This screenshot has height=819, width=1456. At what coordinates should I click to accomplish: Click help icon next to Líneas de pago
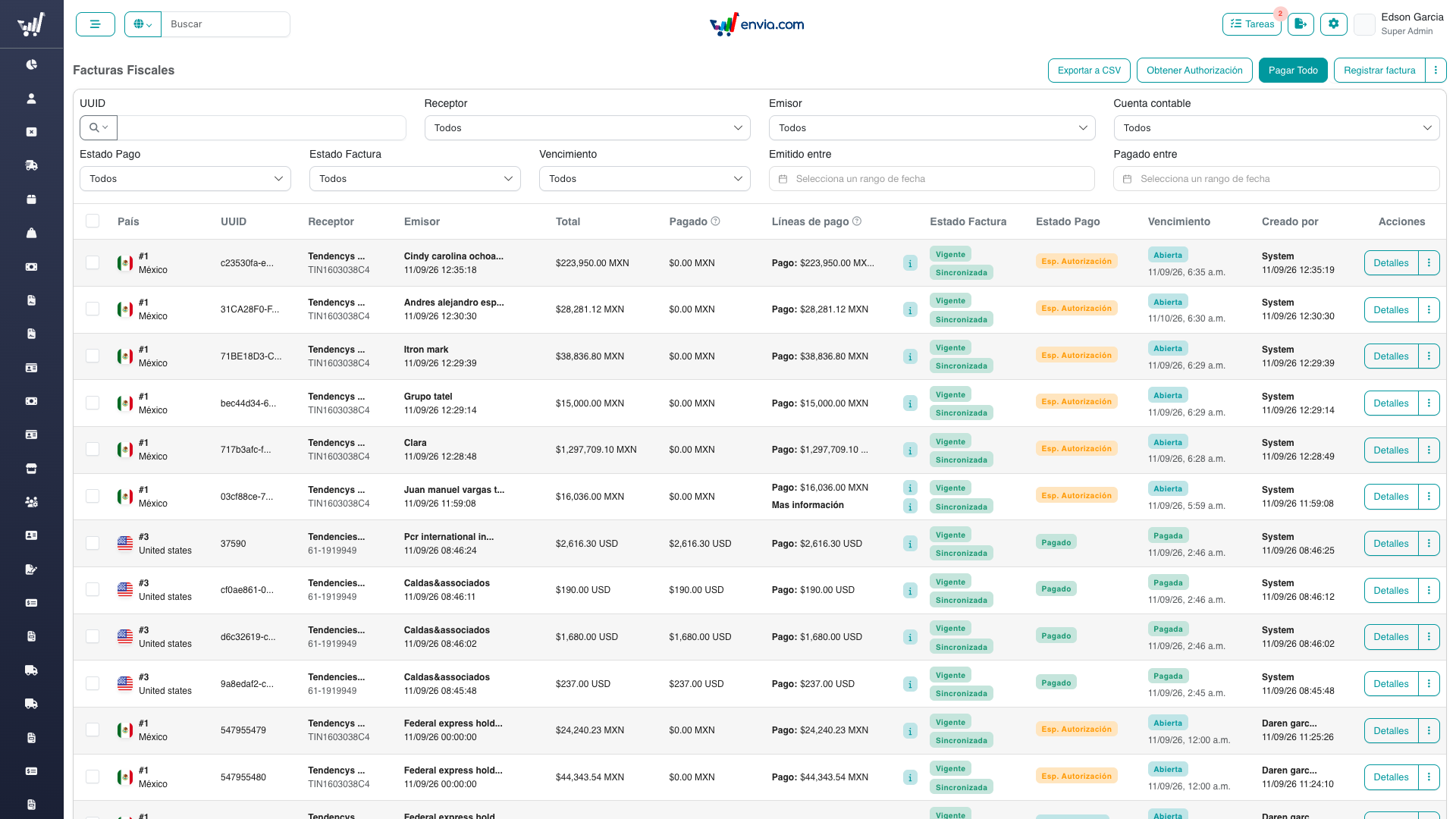857,221
